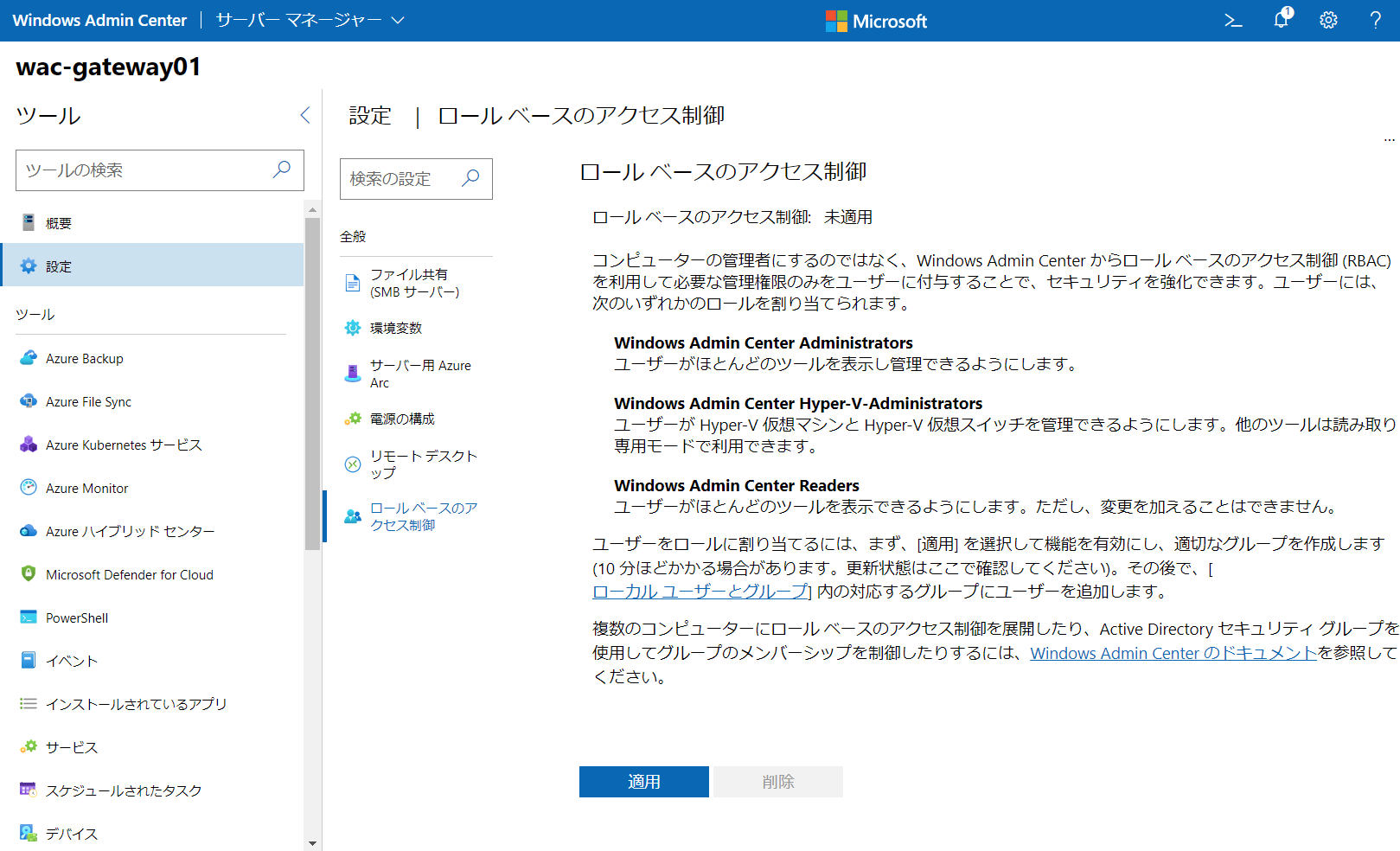Open the イベント (Events) tool
Viewport: 1400px width, 851px height.
pyautogui.click(x=71, y=660)
